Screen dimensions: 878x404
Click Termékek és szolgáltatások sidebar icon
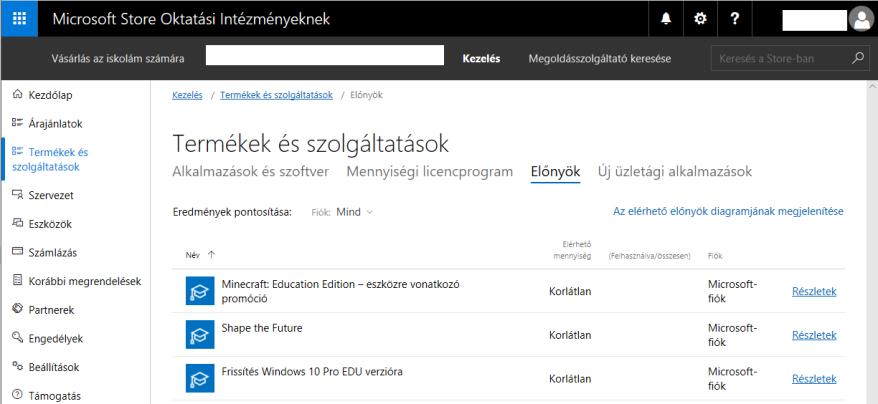18,152
